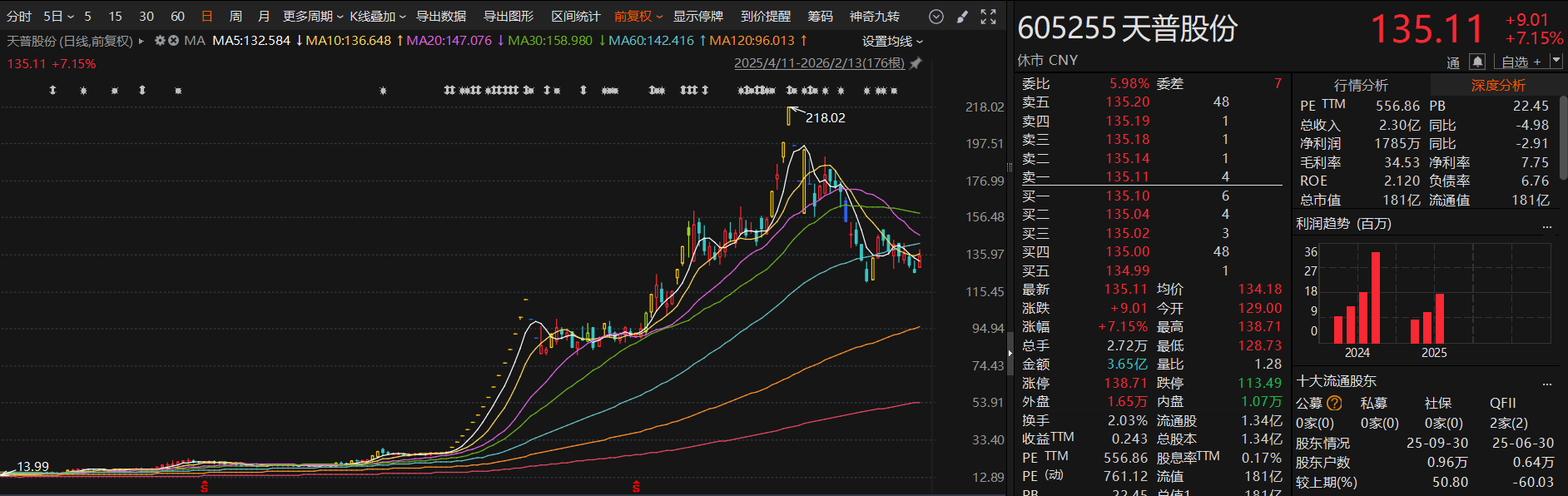
Task: Open the 更多周期 period dropdown
Action: pos(312,17)
